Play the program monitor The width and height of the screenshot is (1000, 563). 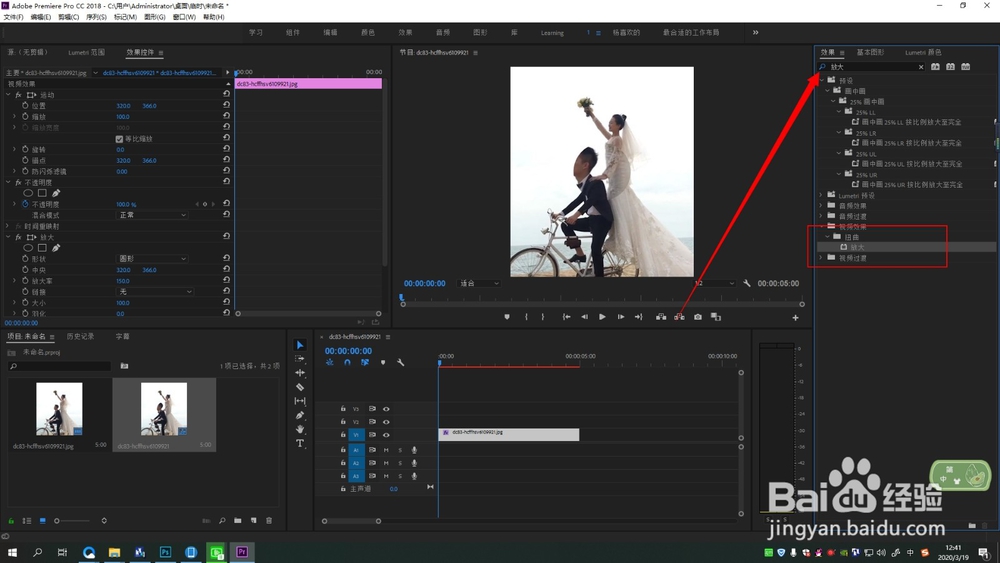coord(602,317)
